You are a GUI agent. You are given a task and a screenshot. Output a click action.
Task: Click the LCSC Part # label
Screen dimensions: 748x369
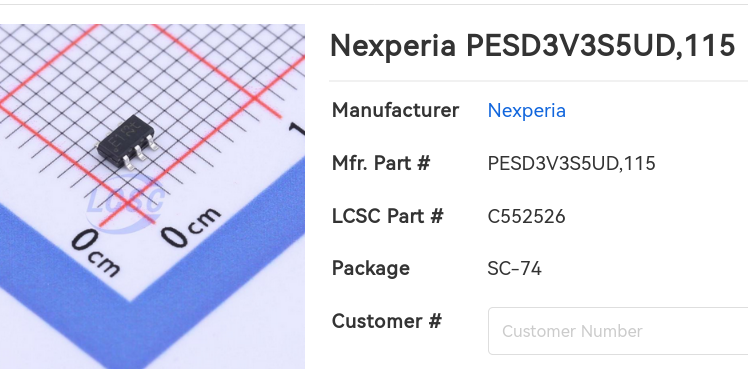tap(388, 216)
